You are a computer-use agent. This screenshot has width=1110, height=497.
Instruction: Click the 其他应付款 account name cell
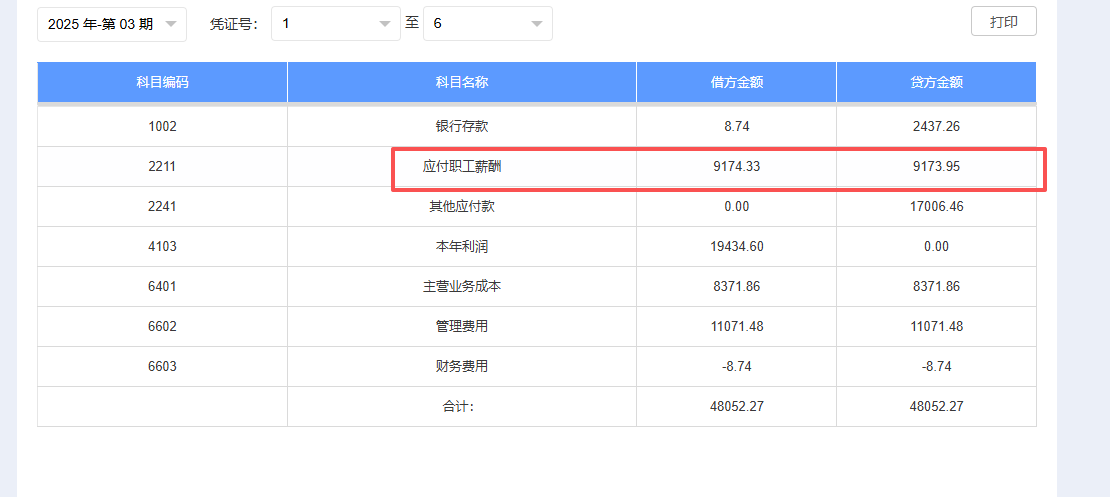[x=461, y=207]
